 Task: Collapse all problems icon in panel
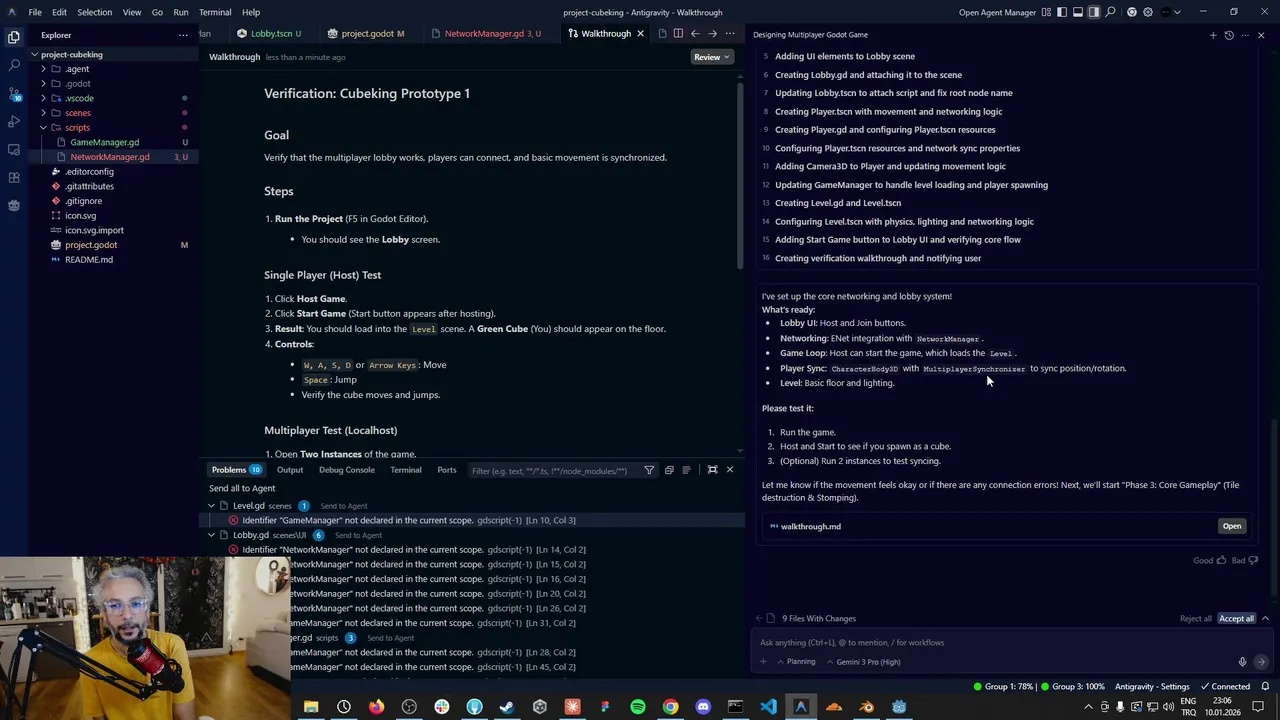click(x=669, y=470)
